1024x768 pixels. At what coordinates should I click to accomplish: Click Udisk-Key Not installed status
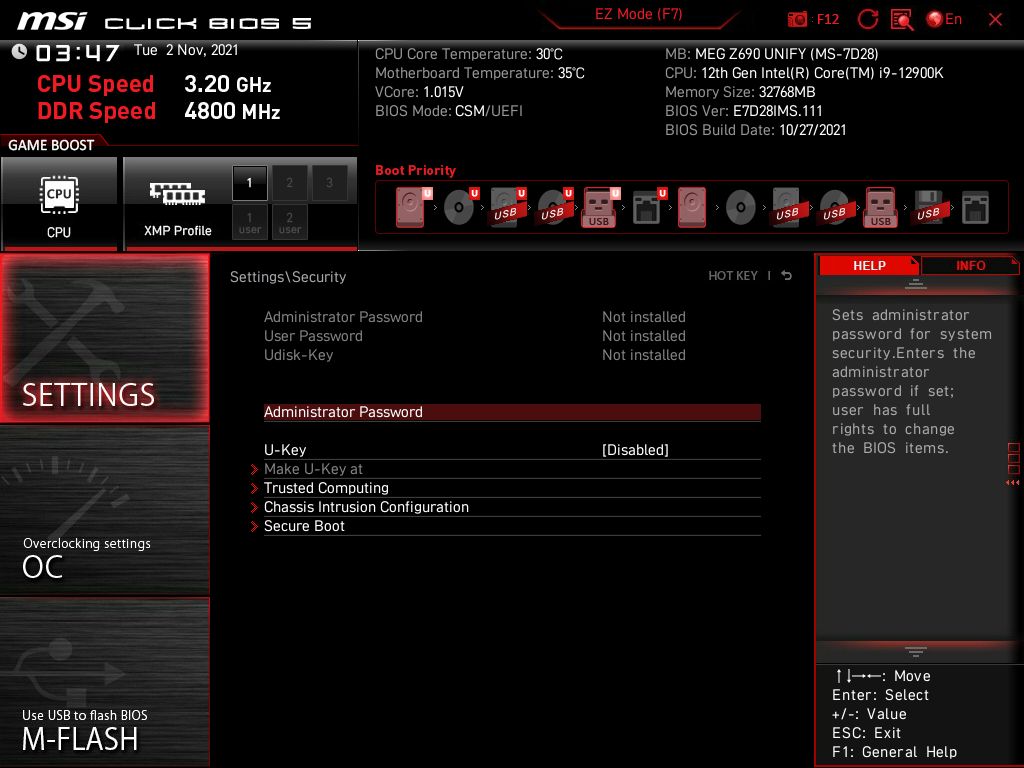[644, 355]
